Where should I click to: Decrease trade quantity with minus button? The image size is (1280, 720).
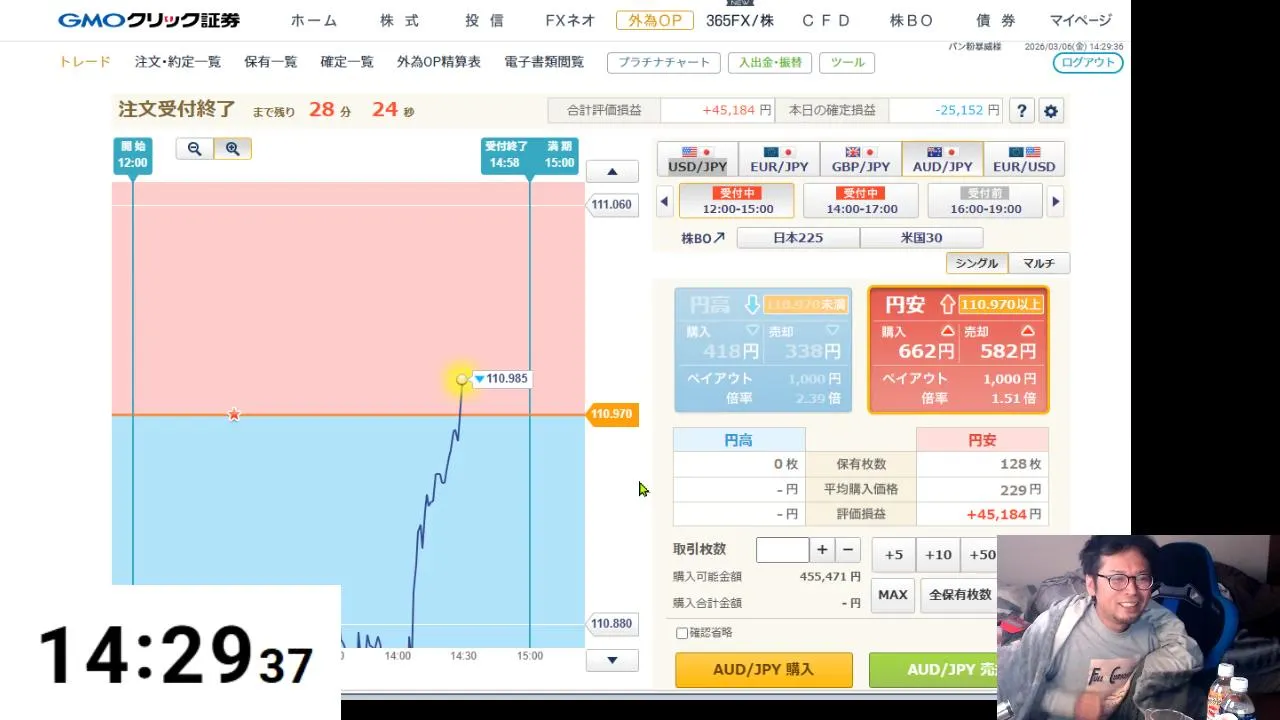(848, 549)
